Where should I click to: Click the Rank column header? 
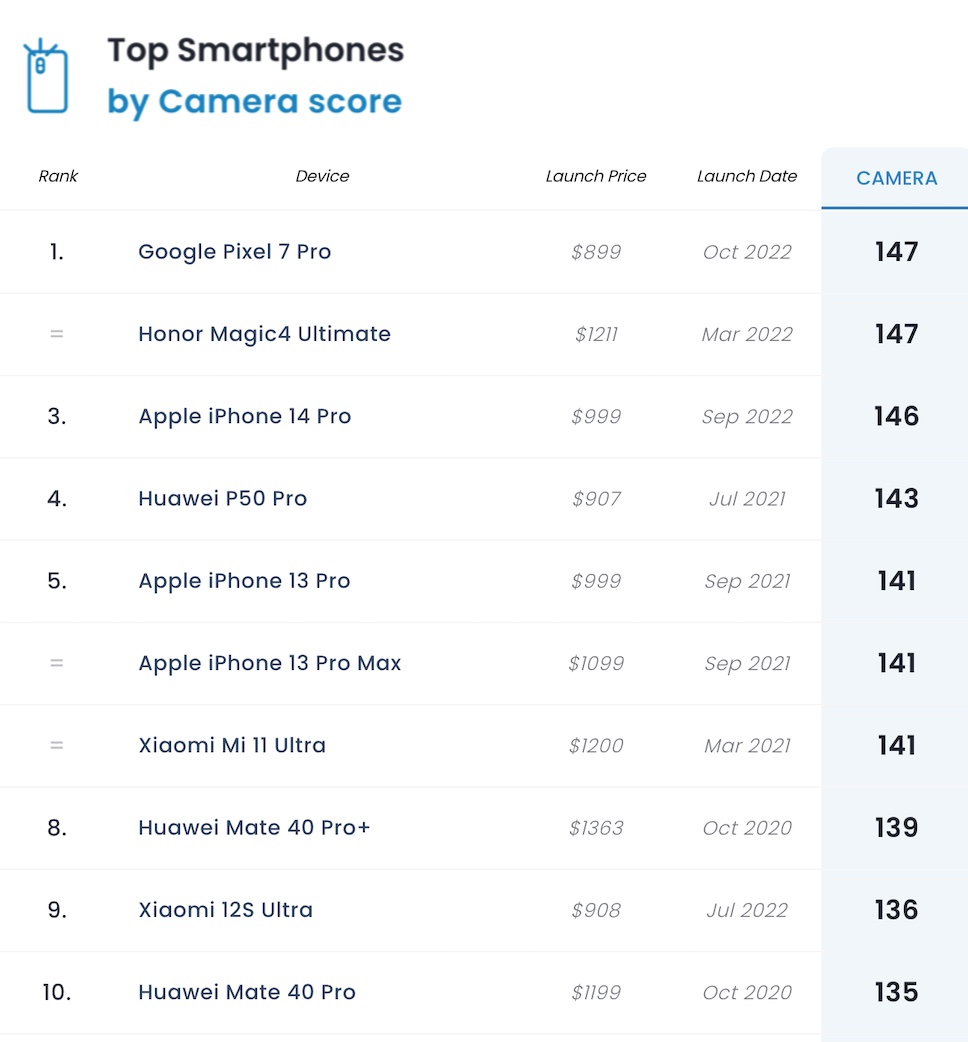58,176
